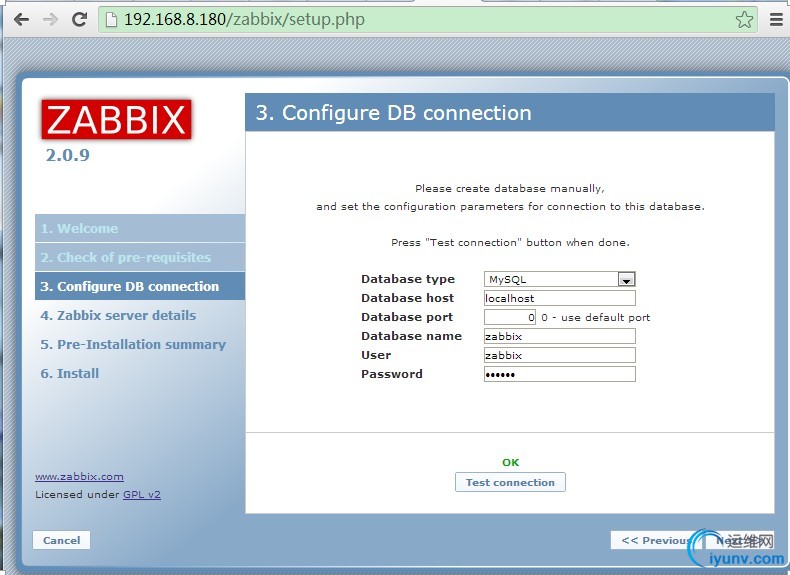The width and height of the screenshot is (790, 575).
Task: Go back with << Previous button
Action: (655, 540)
